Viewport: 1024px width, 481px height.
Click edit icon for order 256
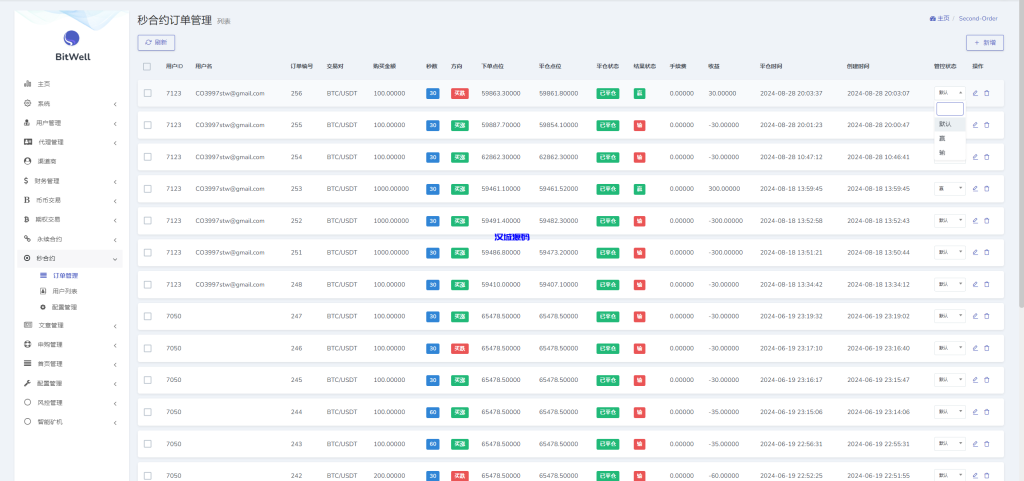coord(975,93)
